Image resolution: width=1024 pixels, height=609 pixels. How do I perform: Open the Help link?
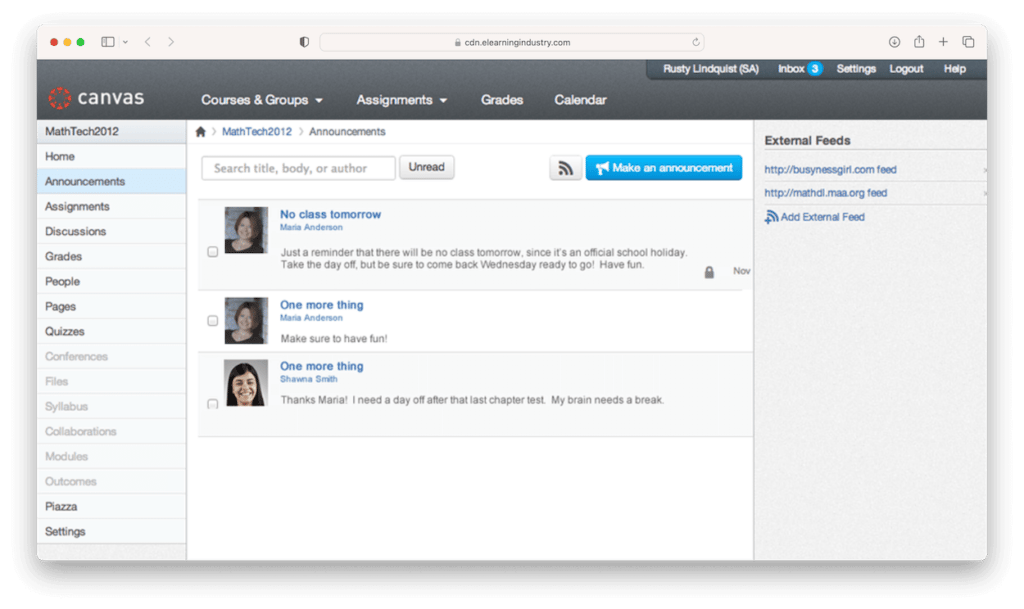pyautogui.click(x=954, y=69)
